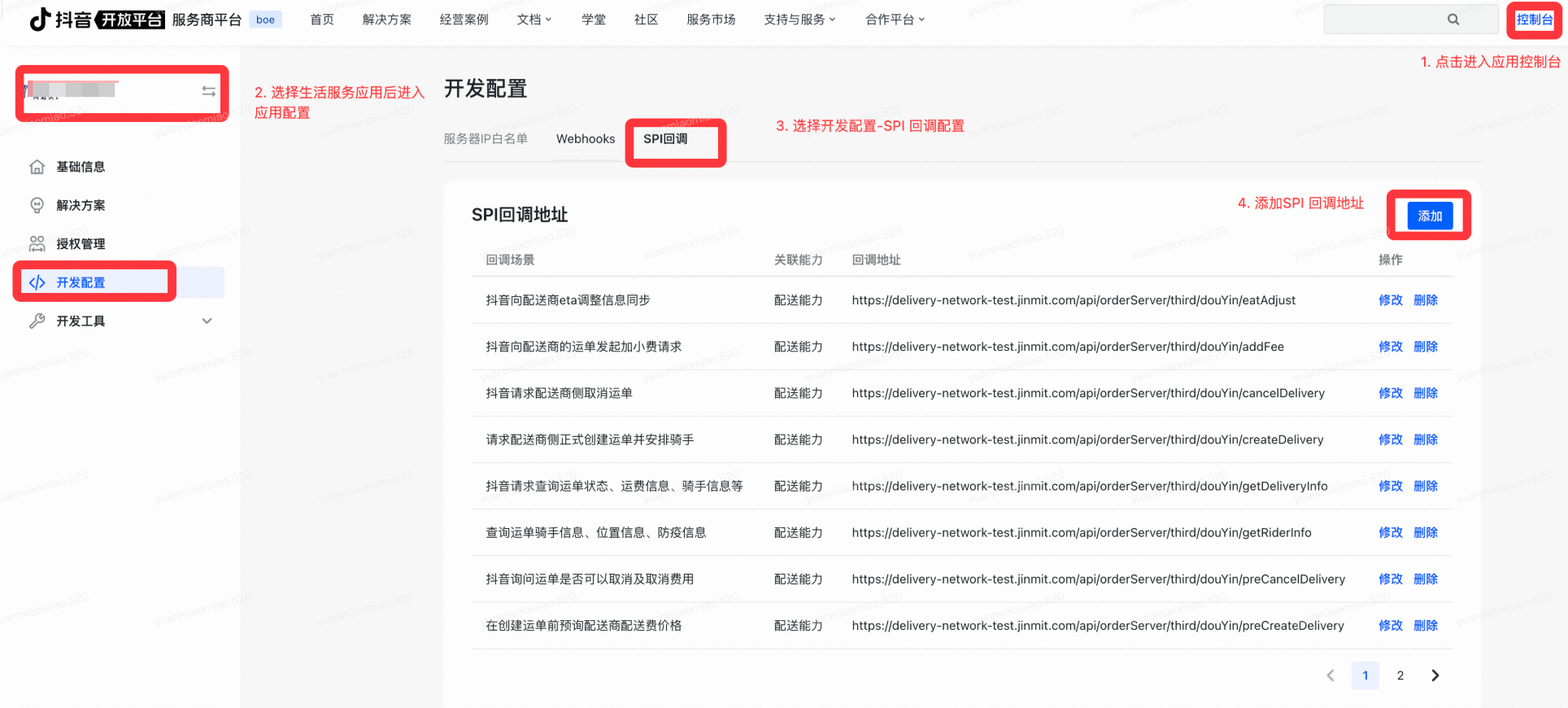Click the Douyin logo icon

coord(40,20)
